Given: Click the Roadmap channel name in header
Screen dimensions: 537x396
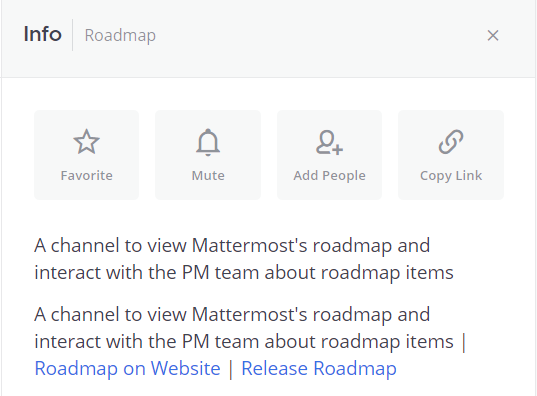Looking at the screenshot, I should (120, 36).
